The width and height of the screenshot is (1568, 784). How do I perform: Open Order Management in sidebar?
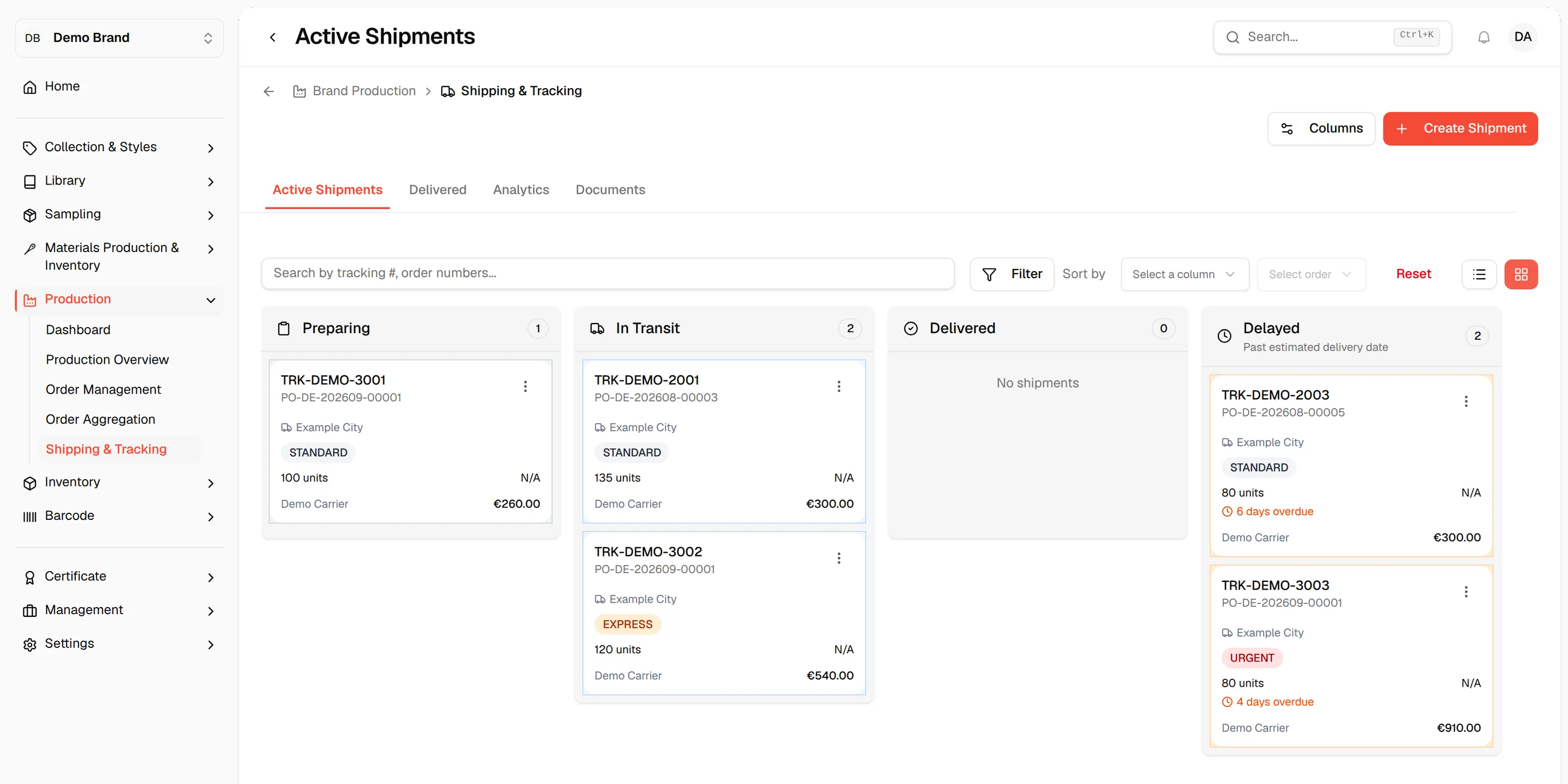pos(103,390)
